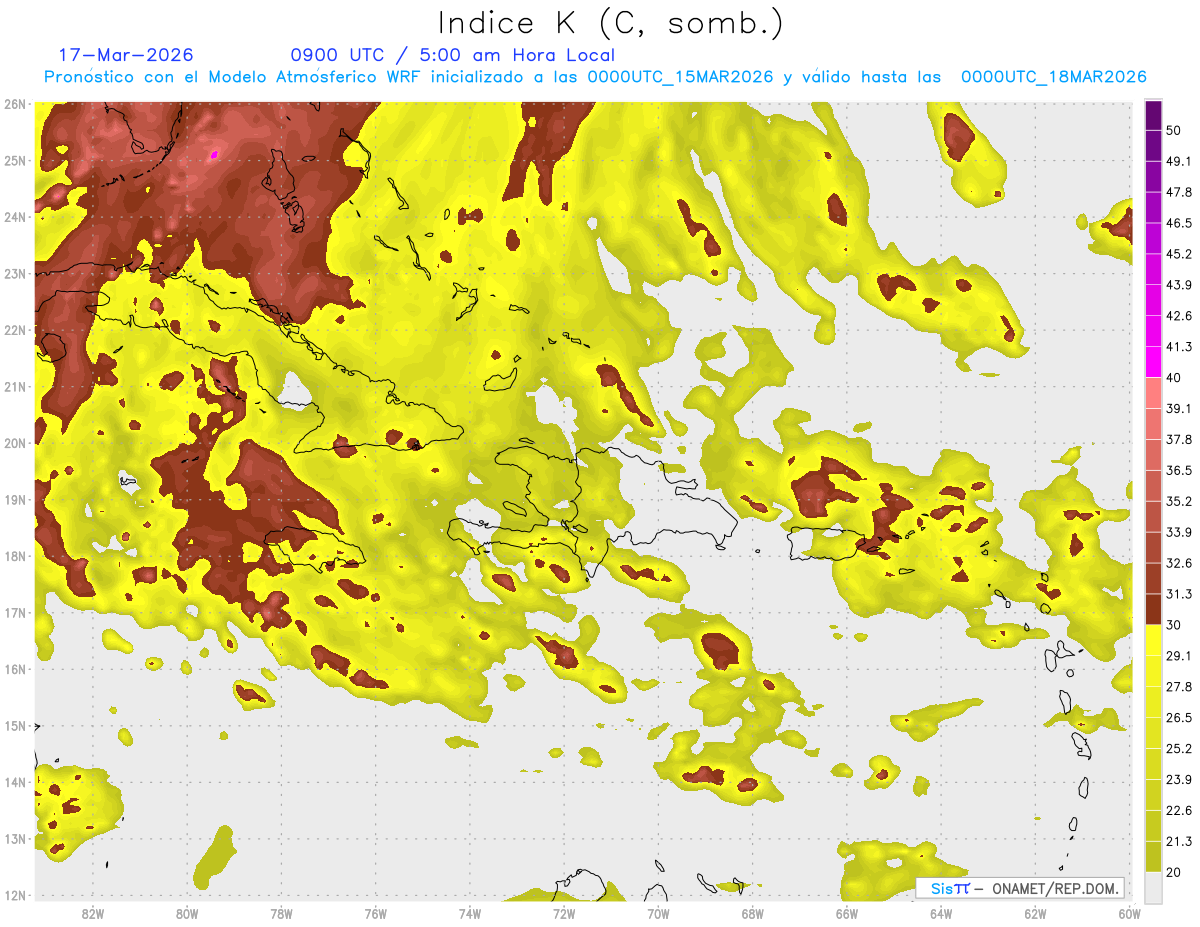1200x927 pixels.
Task: Click colorbar label '27.8'
Action: [x=1179, y=686]
